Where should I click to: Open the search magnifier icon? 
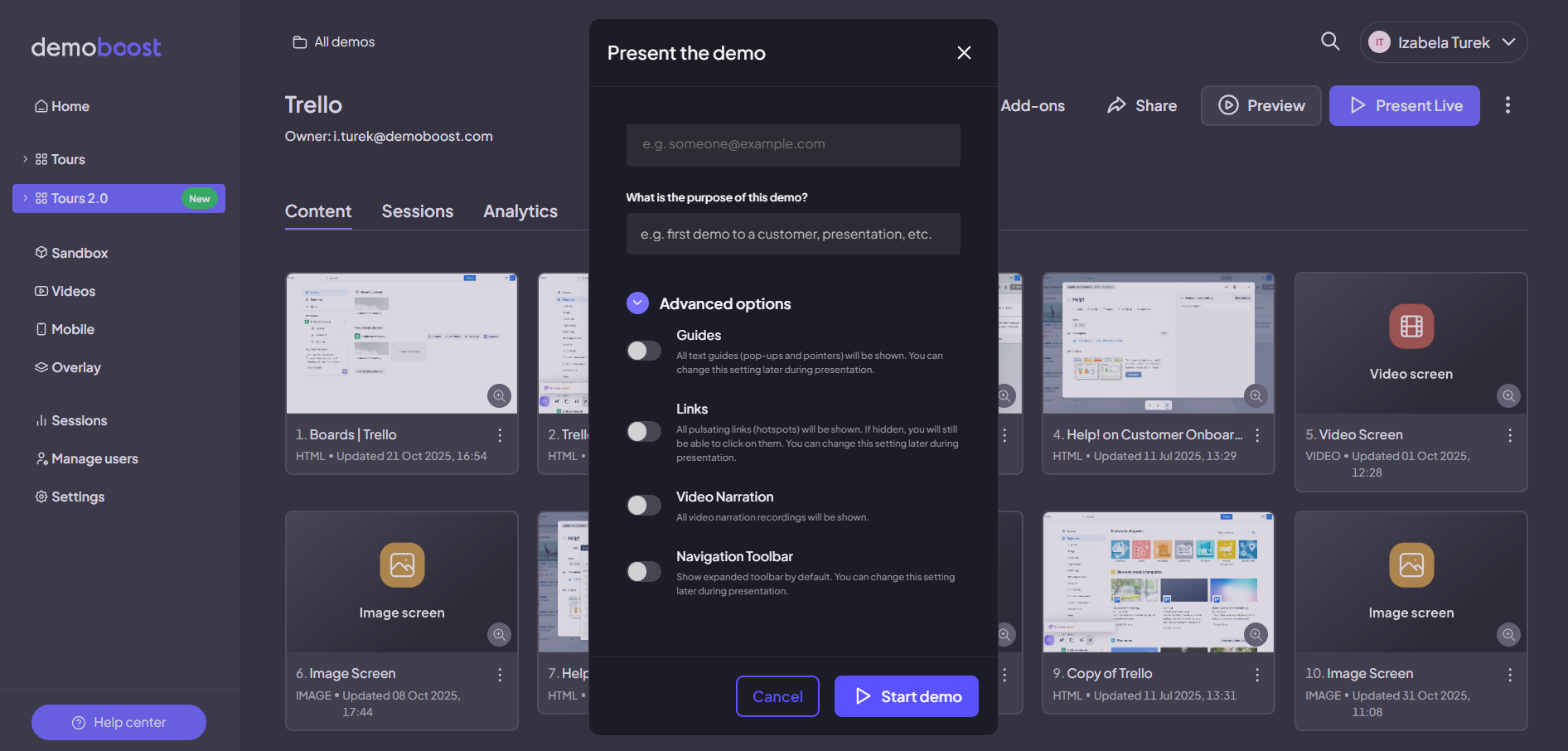(x=1330, y=41)
